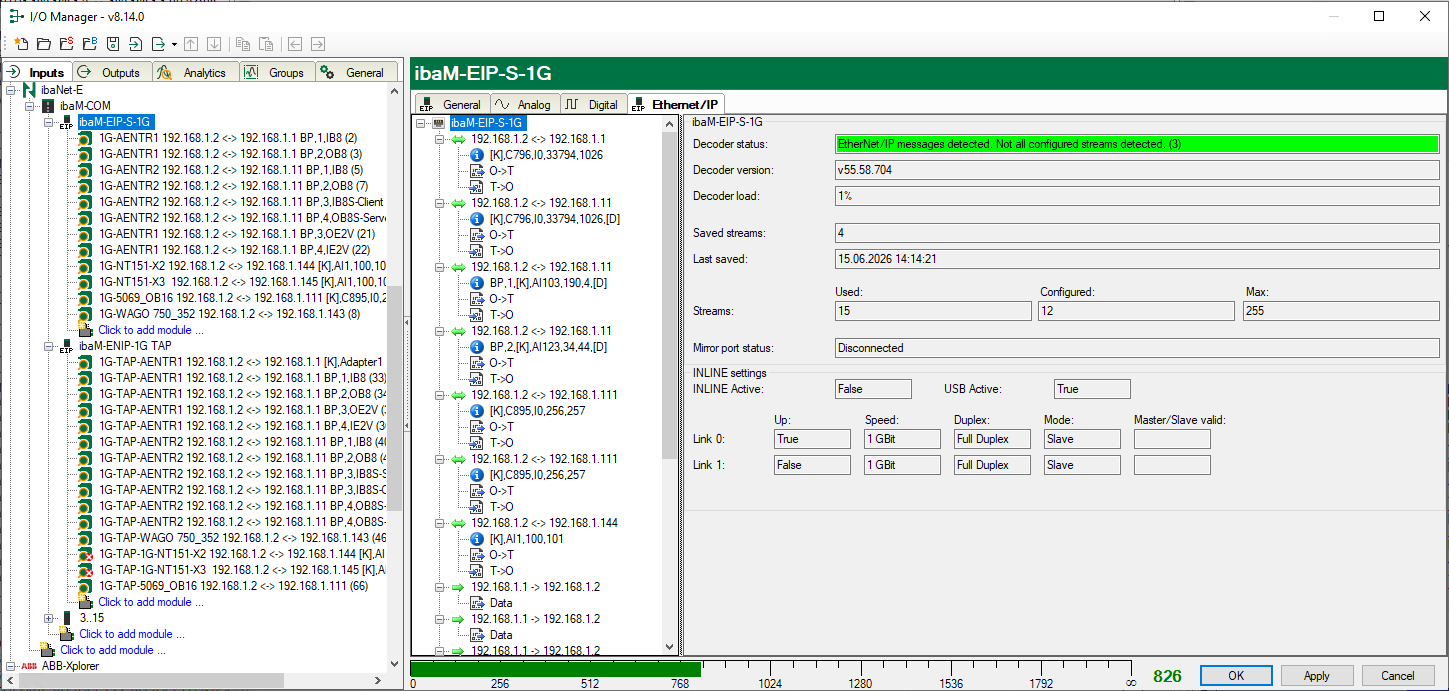Viewport: 1449px width, 691px height.
Task: Click the import configuration icon
Action: coord(135,44)
